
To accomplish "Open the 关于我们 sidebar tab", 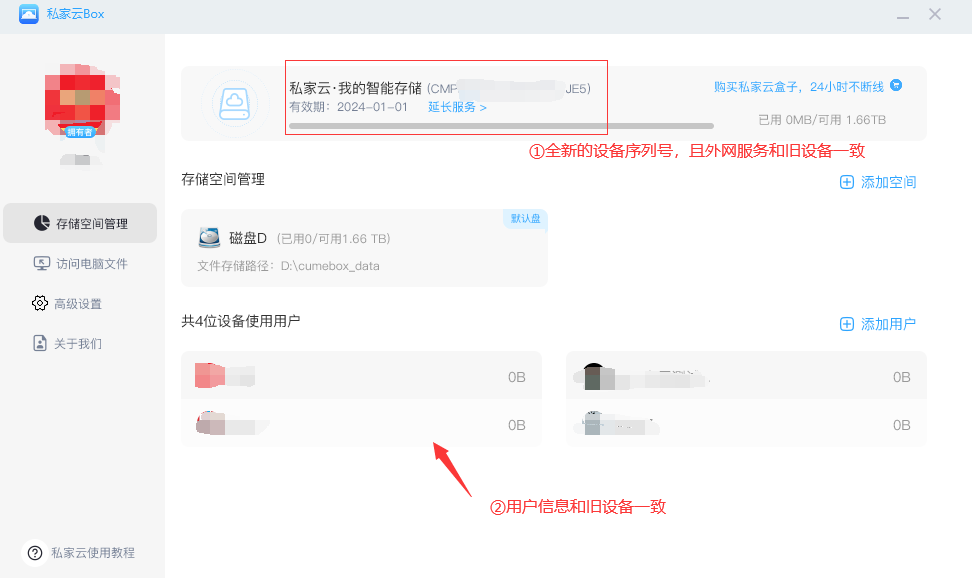I will 67,344.
